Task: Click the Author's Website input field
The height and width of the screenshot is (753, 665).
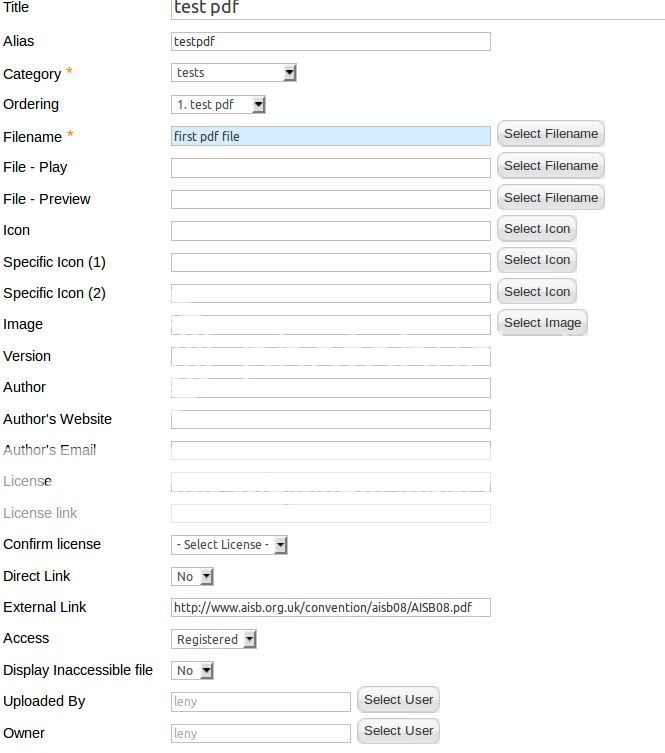Action: (330, 420)
